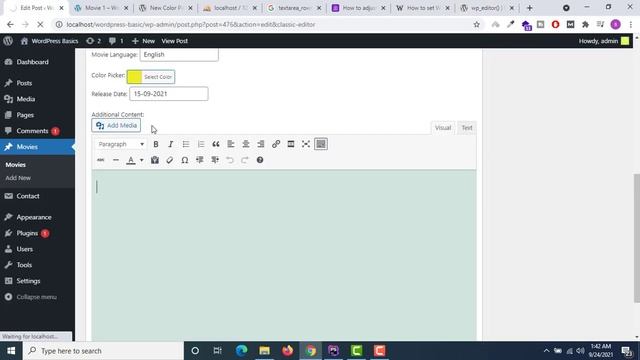Click New in the admin bar
The image size is (640, 360).
click(143, 41)
